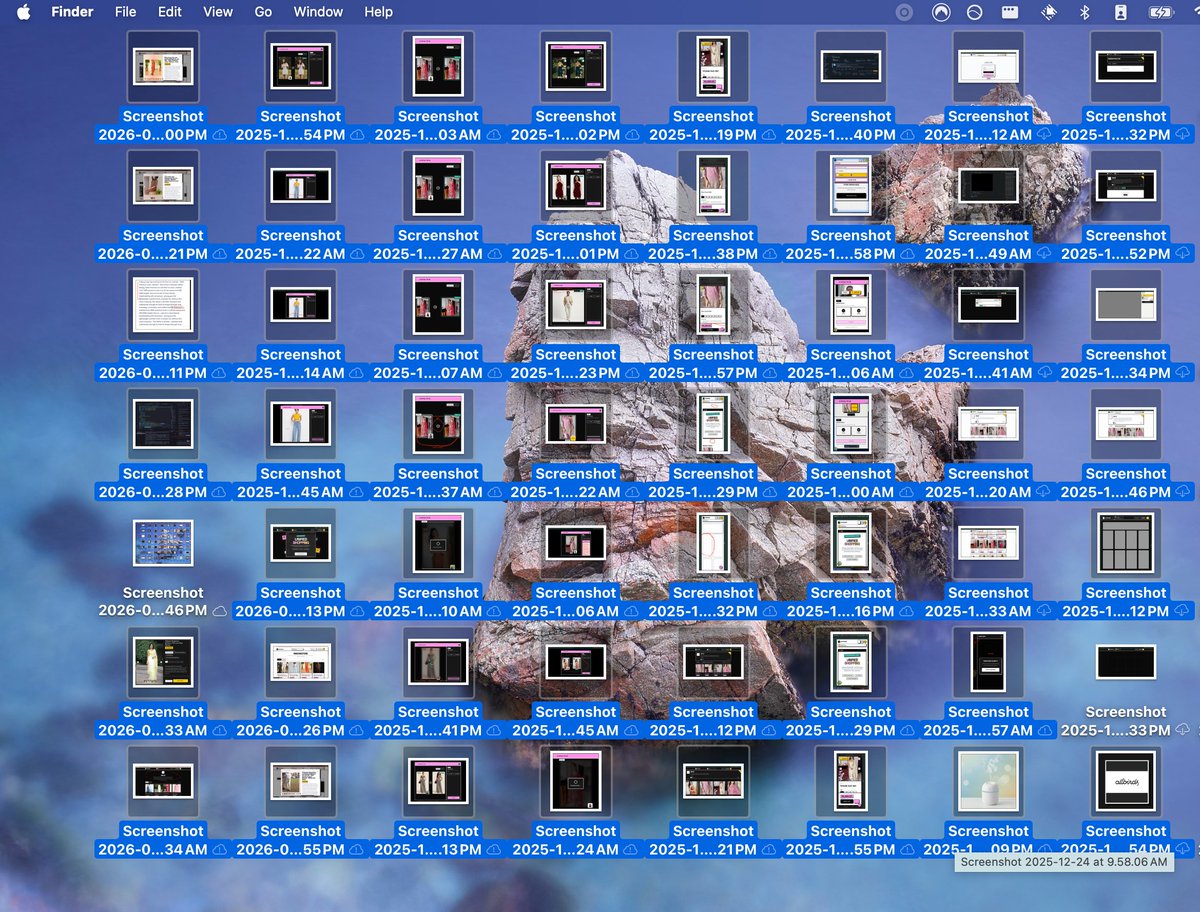Click the download cloud icon beside 2025-1....34 PM
Screen dimensions: 1200x912
tap(1182, 372)
